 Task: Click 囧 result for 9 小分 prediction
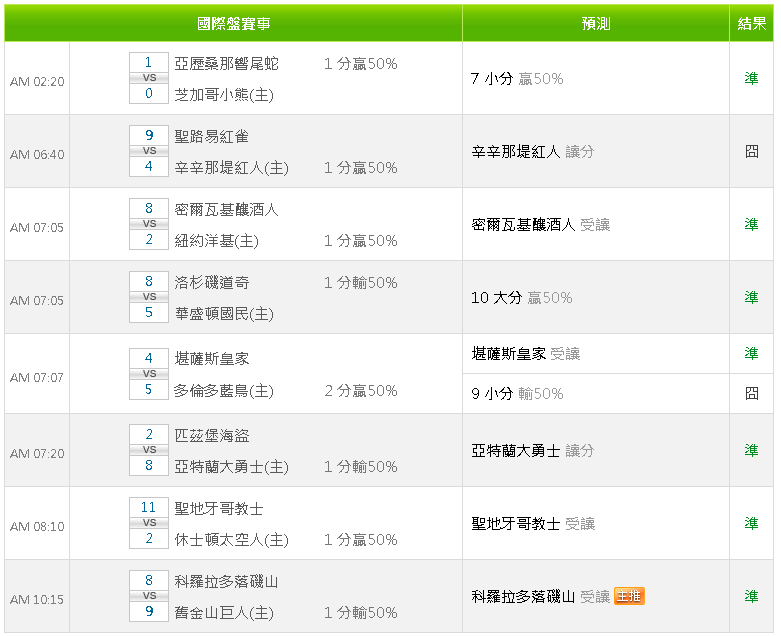point(752,393)
